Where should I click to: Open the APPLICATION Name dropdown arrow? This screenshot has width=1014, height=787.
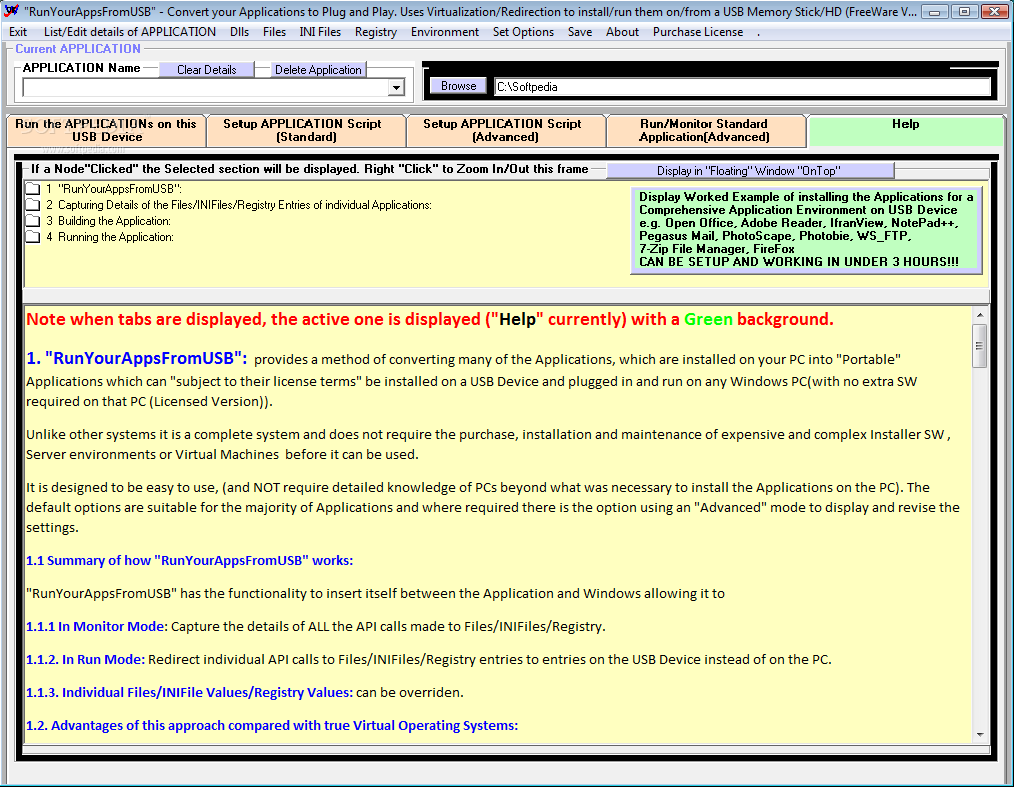point(396,87)
